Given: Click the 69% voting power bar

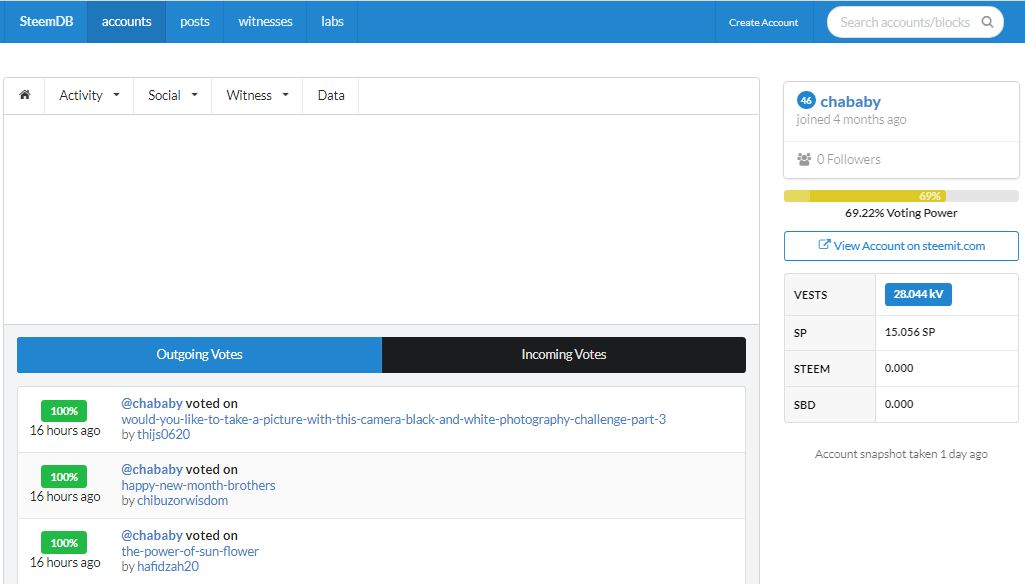Looking at the screenshot, I should tap(901, 196).
